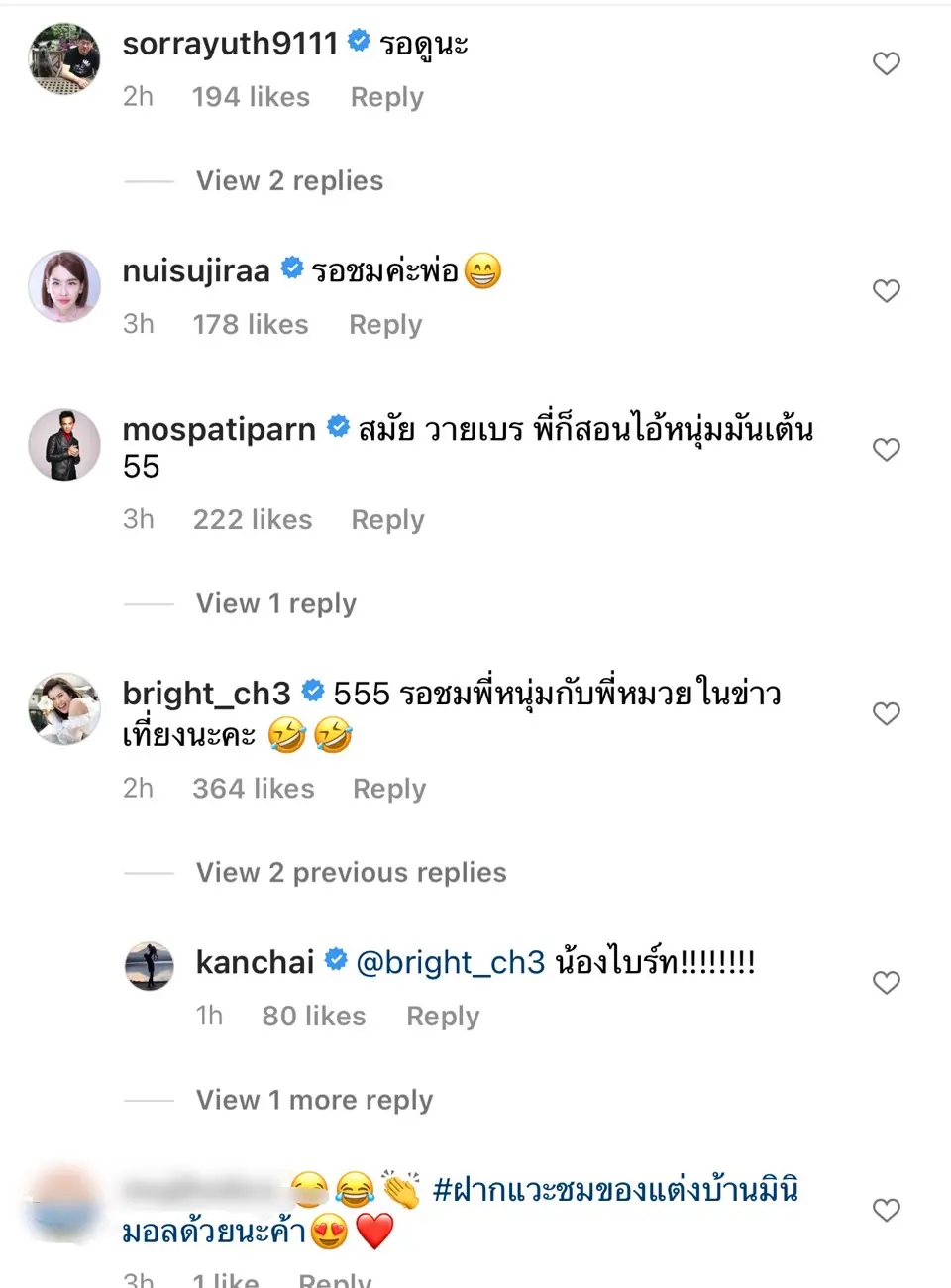Open nuisujiraa's profile avatar
951x1288 pixels.
point(64,286)
